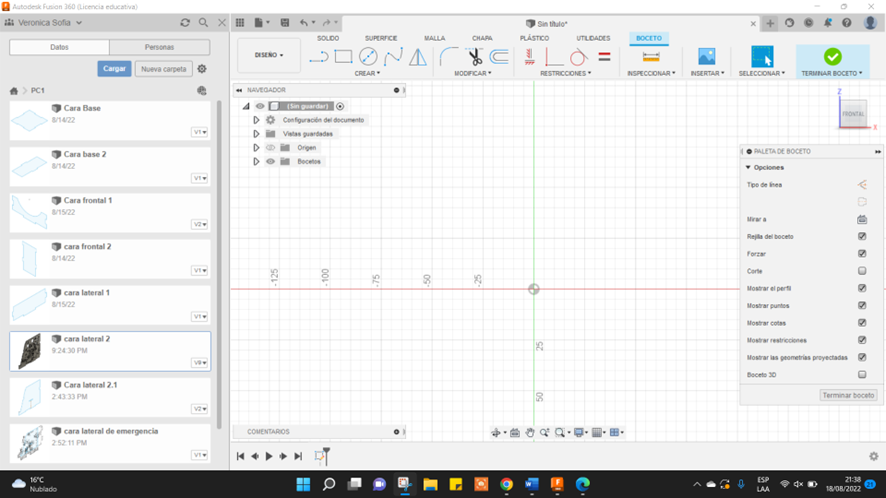Screen dimensions: 886x498
Task: Open the cara lateral 2 thumbnail
Action: pos(29,351)
